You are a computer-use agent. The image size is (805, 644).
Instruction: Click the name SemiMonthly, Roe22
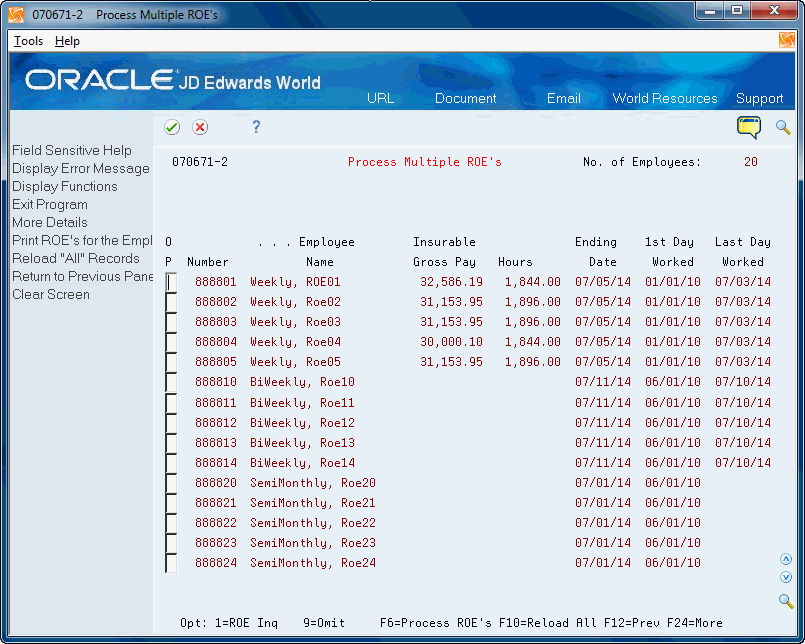pyautogui.click(x=313, y=523)
